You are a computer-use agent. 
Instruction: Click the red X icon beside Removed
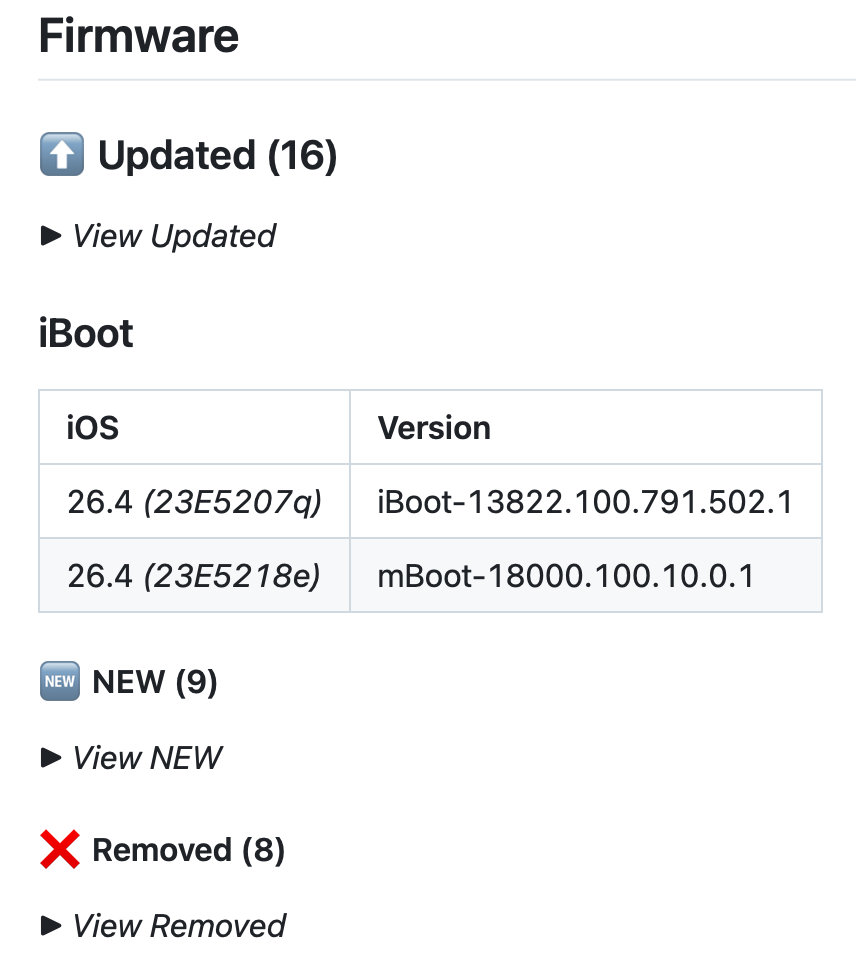tap(59, 850)
